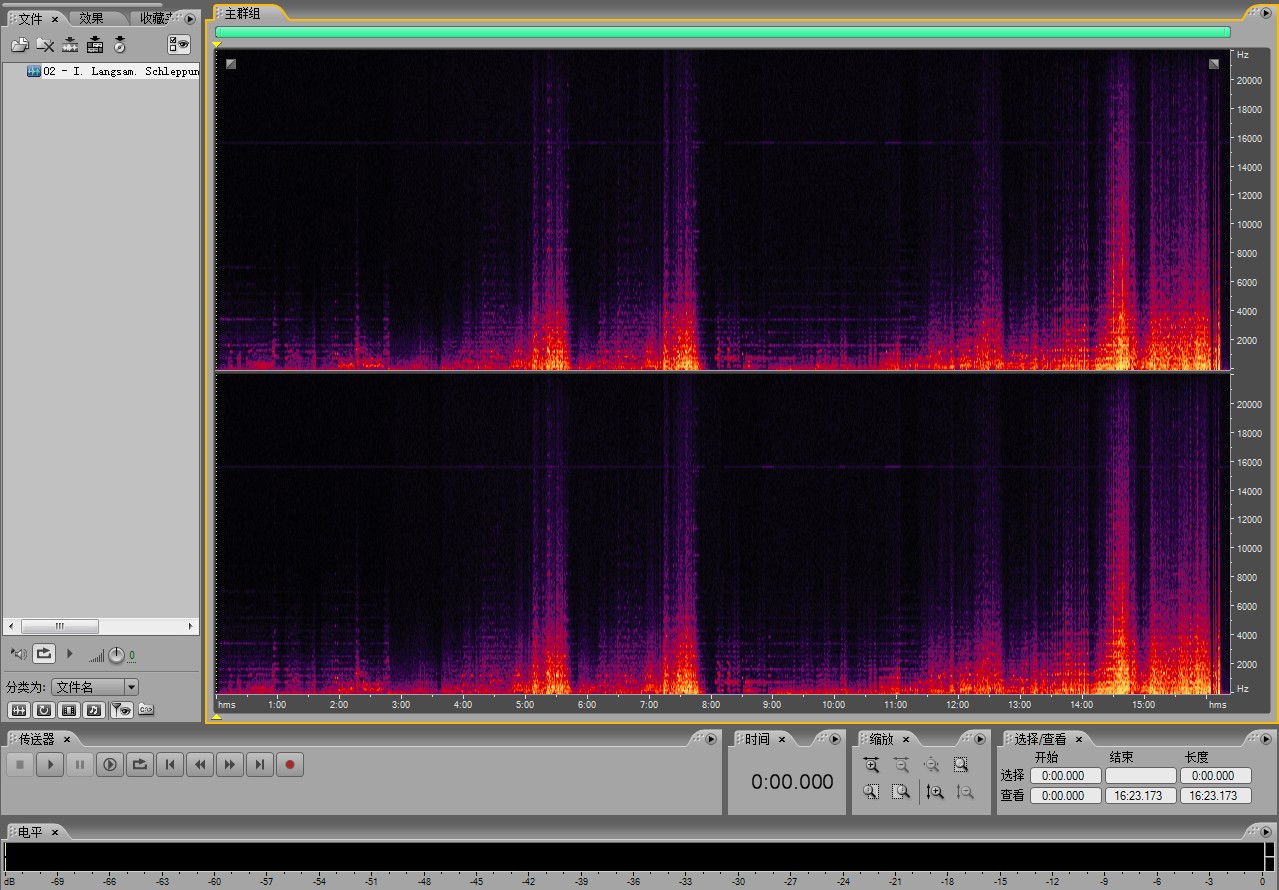Click Zoom Out Horizontally icon

pos(901,765)
